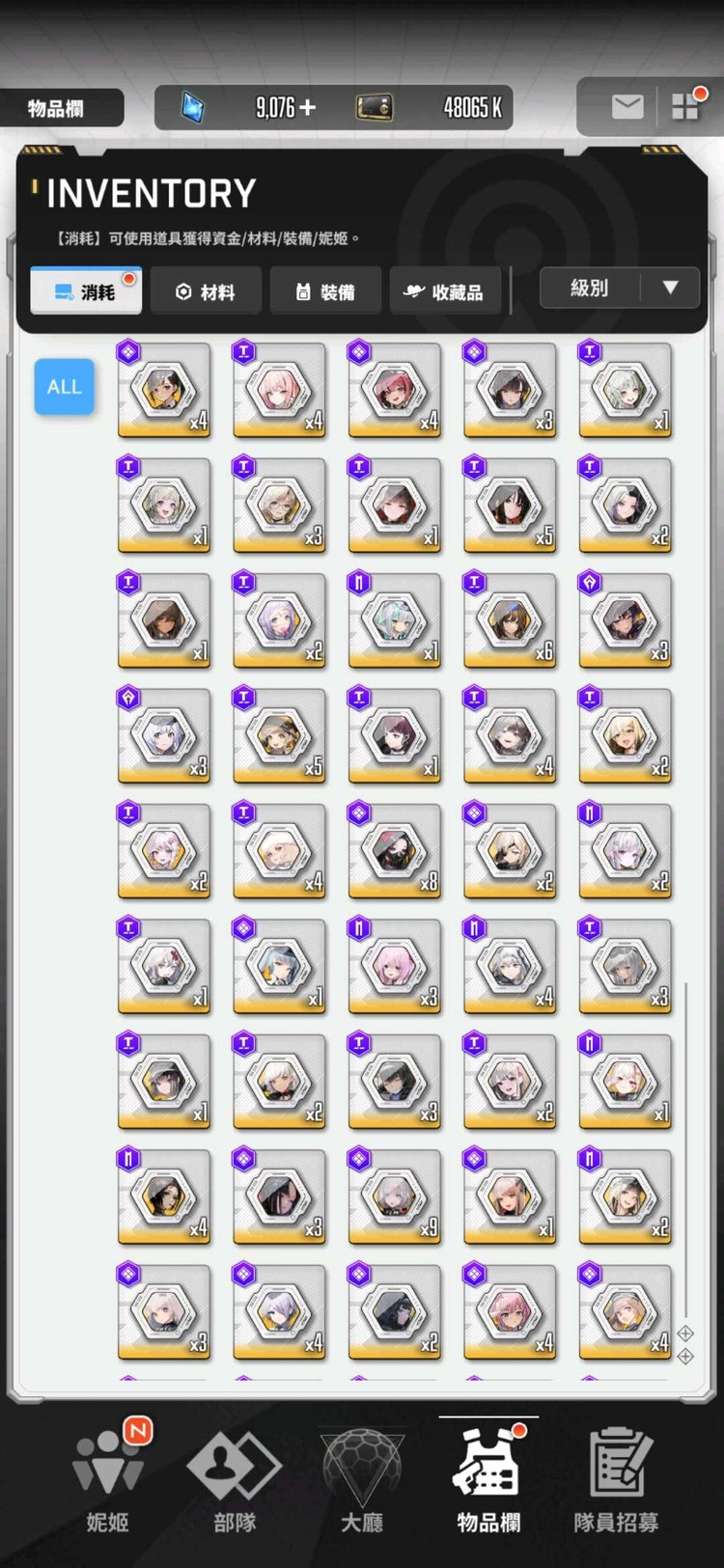Switch to the 裝備 tab
The image size is (724, 1568).
[325, 291]
